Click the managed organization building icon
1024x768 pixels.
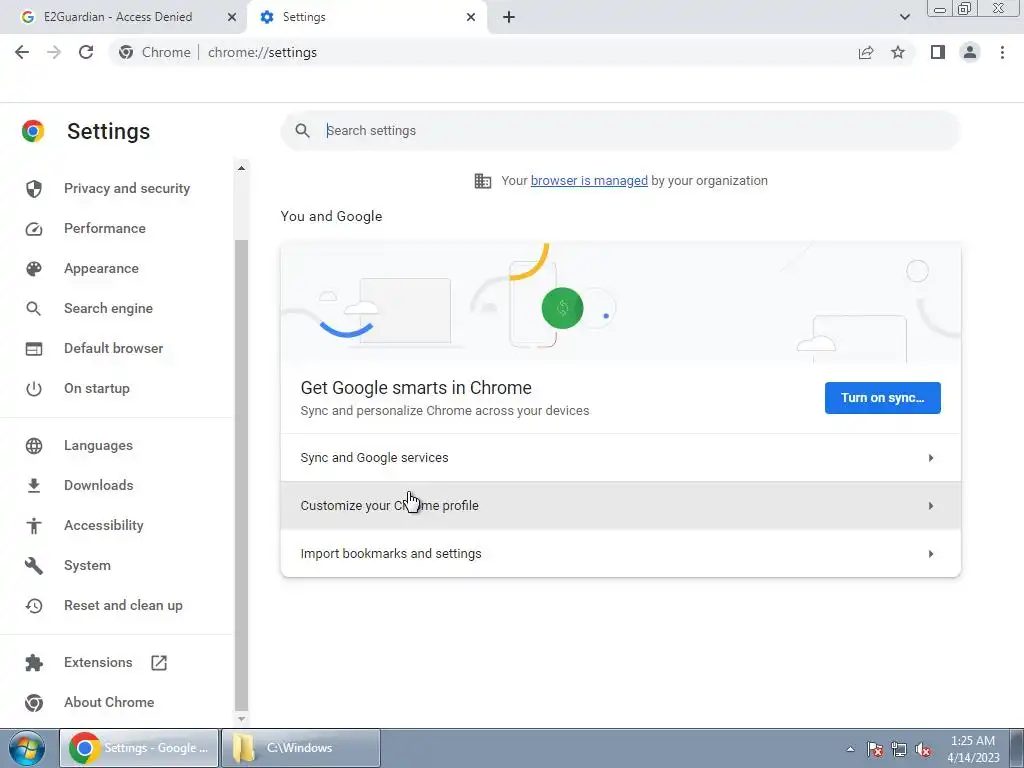tap(483, 181)
